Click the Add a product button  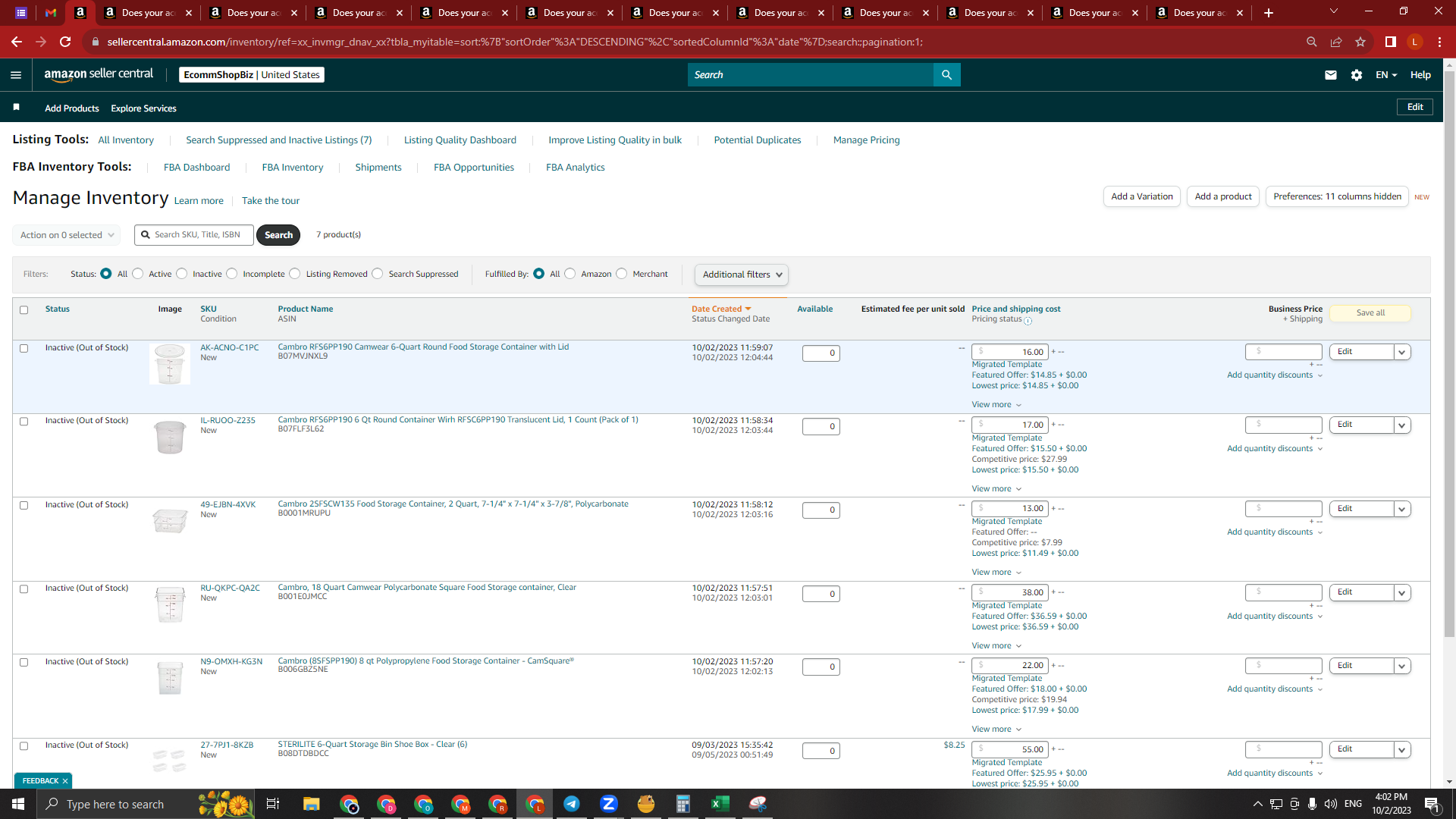coord(1223,196)
